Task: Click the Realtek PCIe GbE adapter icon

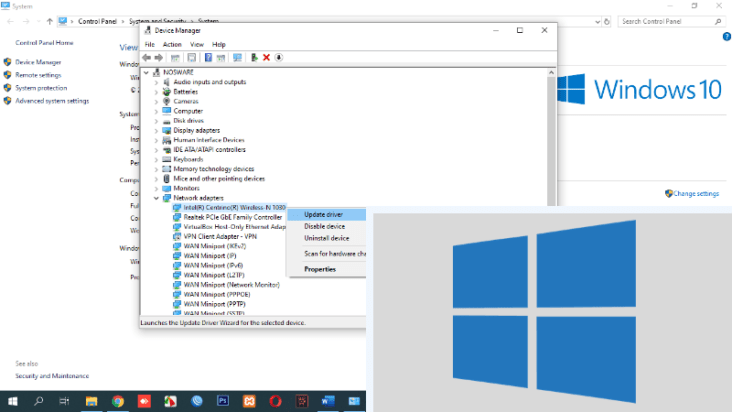Action: pyautogui.click(x=177, y=217)
